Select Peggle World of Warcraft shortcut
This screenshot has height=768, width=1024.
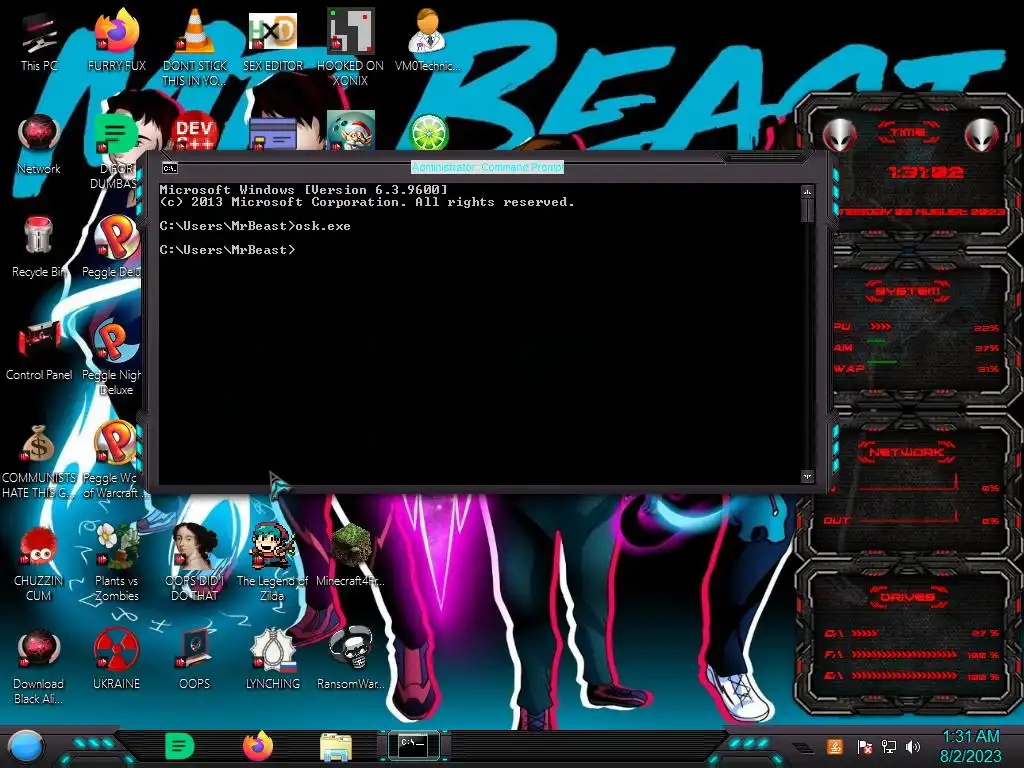coord(114,461)
